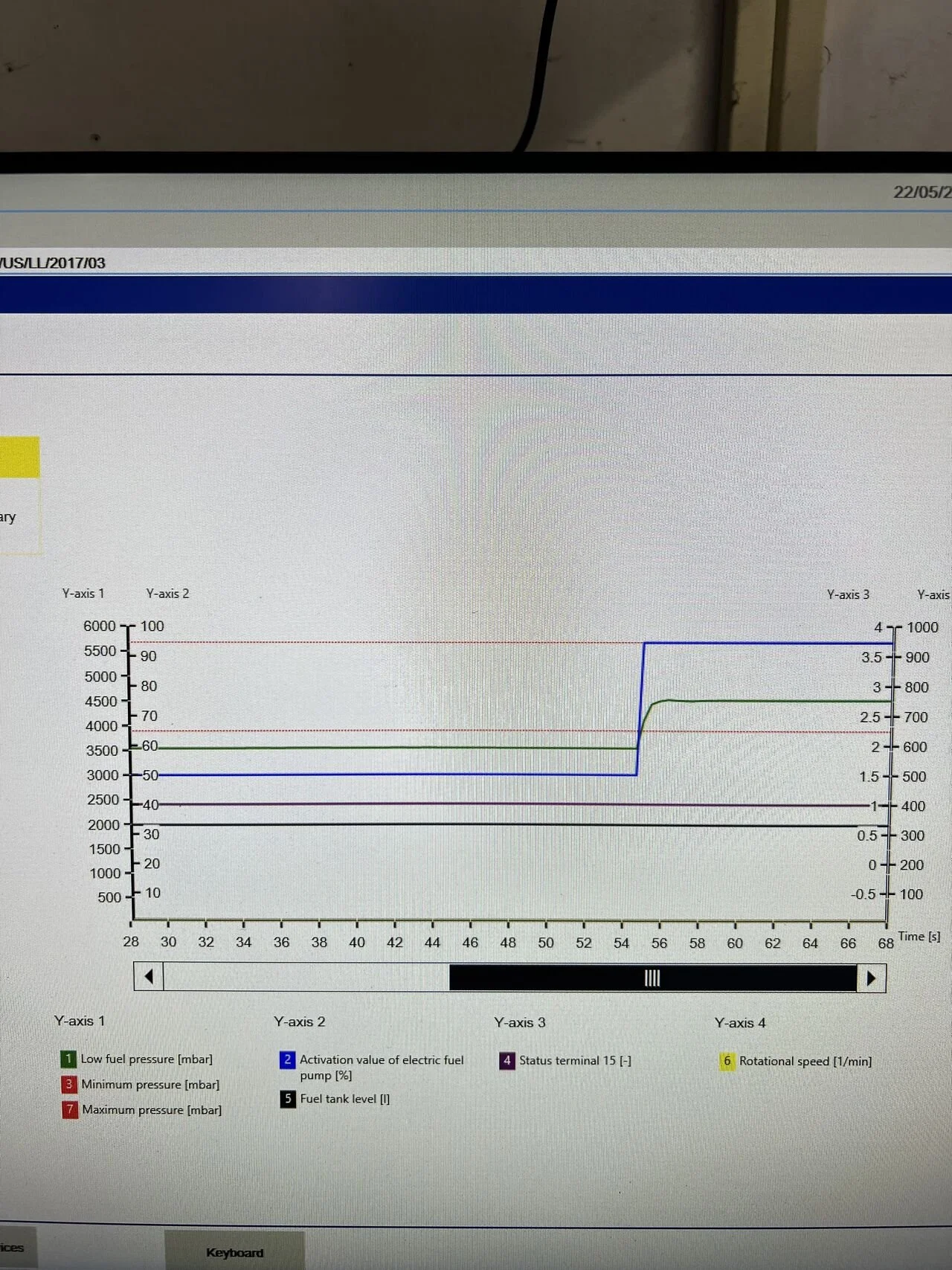Click the 'Rotational speed [1/min]' legend label

point(805,1061)
